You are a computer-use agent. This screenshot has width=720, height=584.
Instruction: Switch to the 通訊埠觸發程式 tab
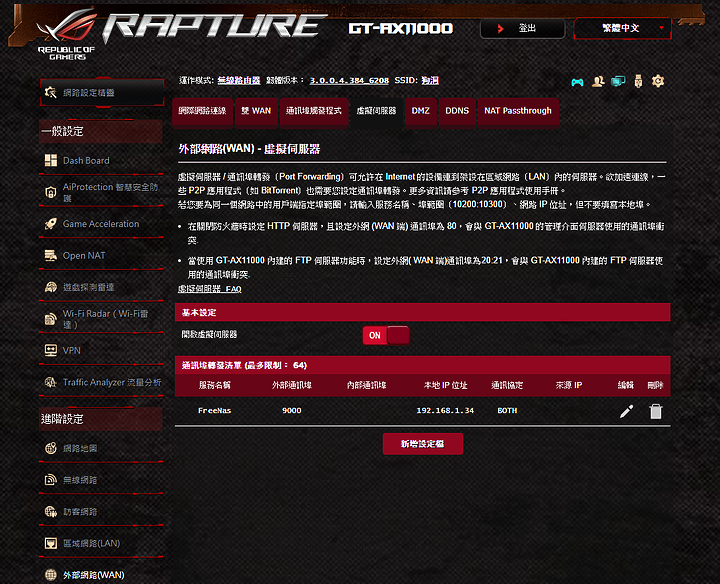[314, 111]
